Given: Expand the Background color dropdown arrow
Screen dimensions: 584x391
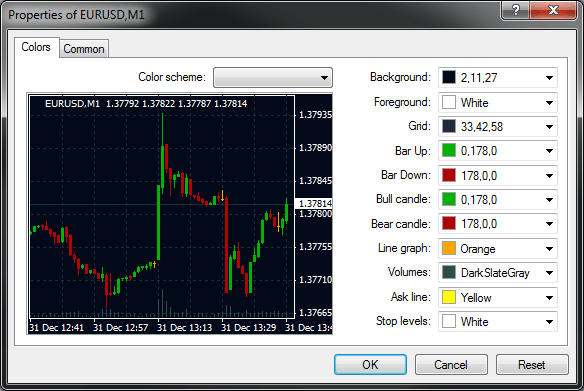Looking at the screenshot, I should tap(549, 78).
